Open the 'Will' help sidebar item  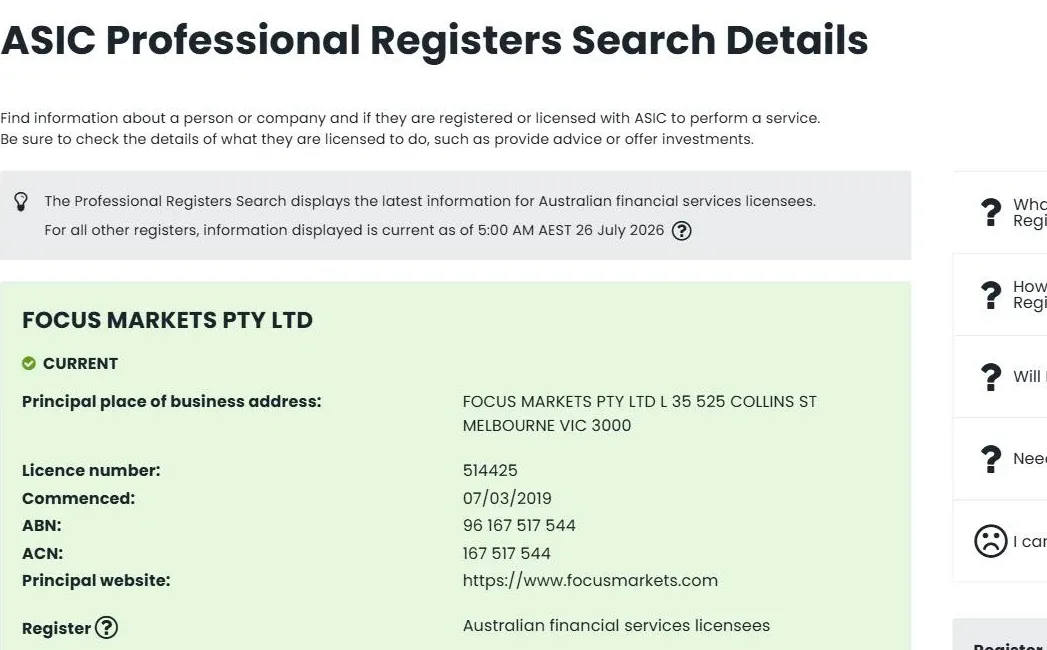1000,377
